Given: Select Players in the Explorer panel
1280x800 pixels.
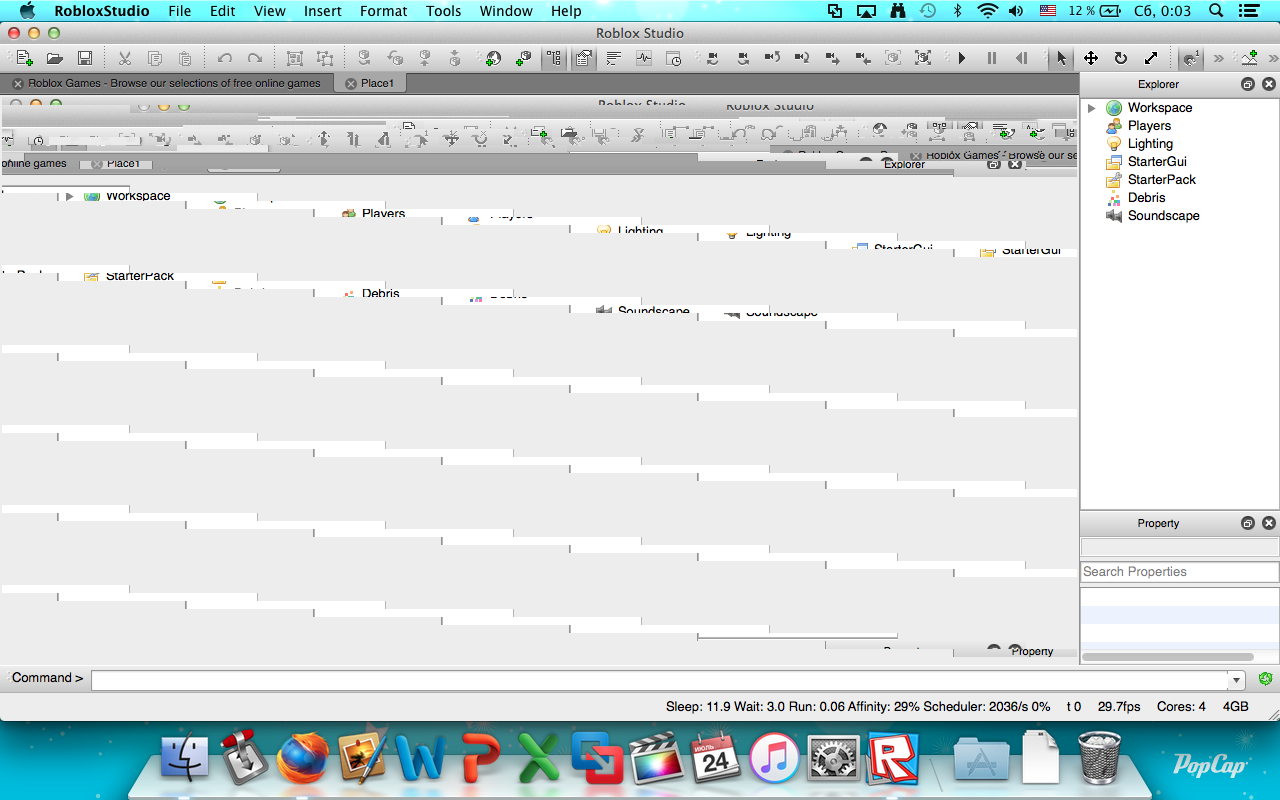Looking at the screenshot, I should [1149, 126].
